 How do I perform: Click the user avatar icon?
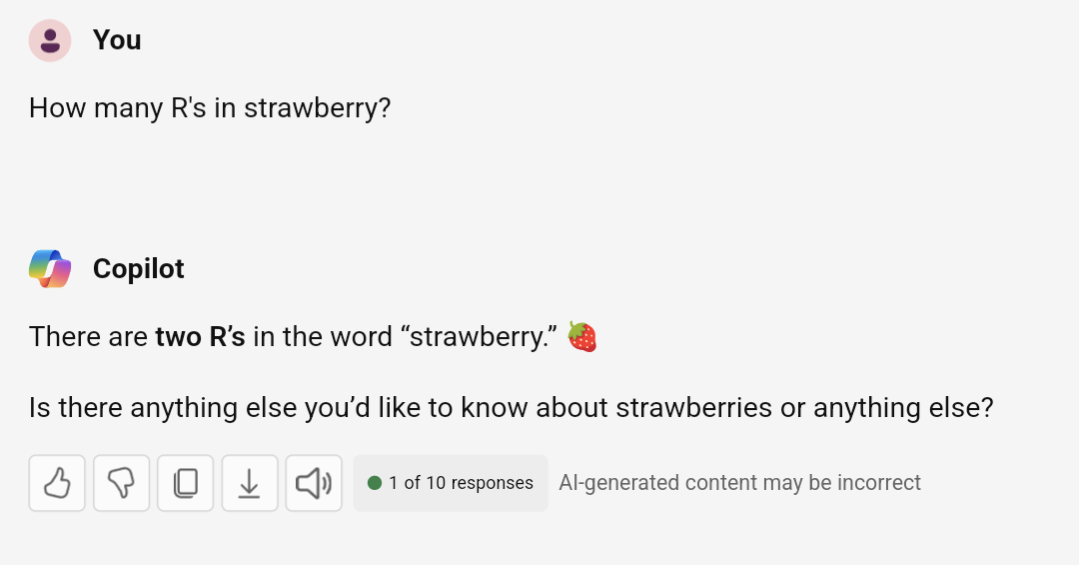click(x=50, y=41)
